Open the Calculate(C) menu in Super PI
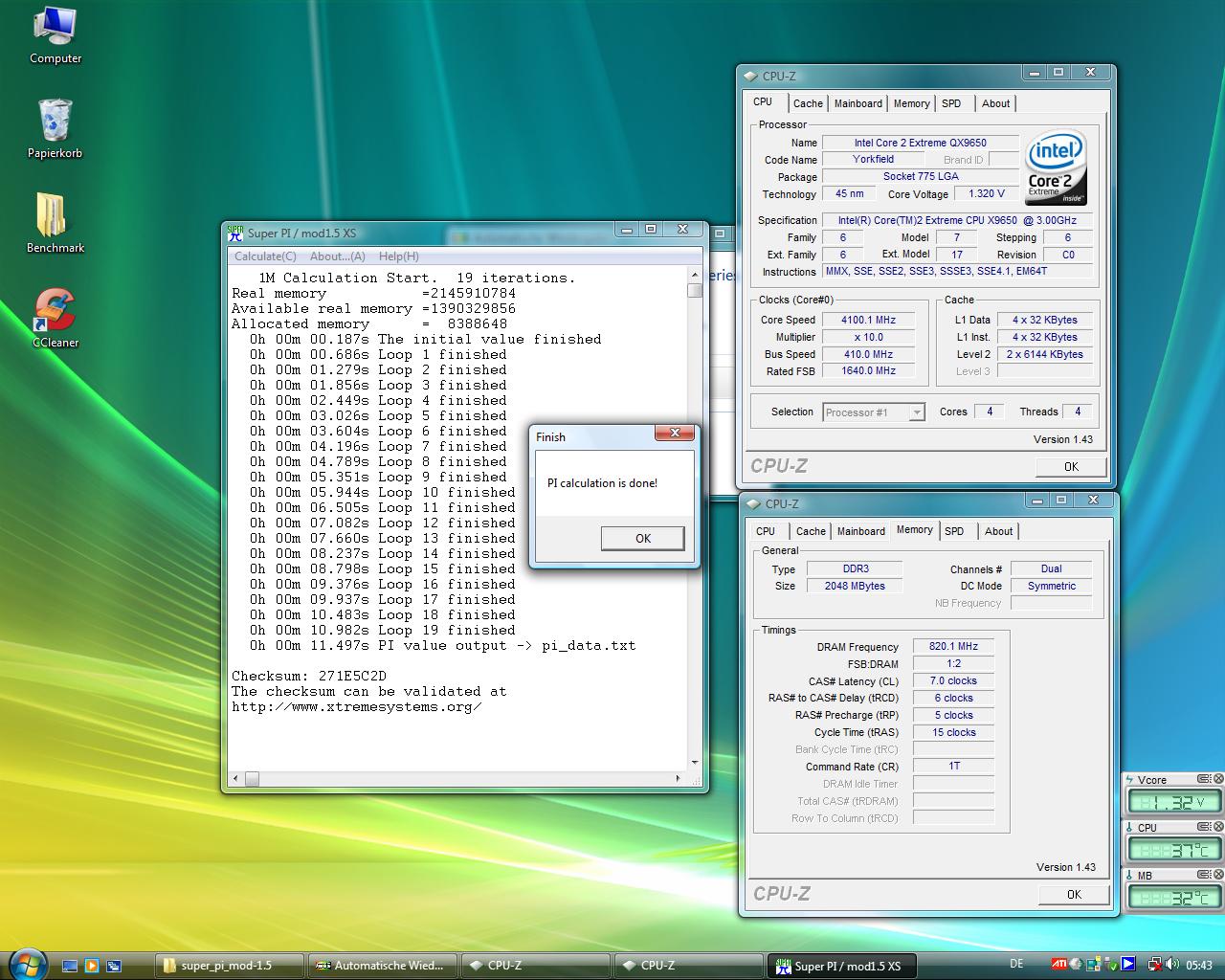Viewport: 1225px width, 980px height. pos(265,256)
